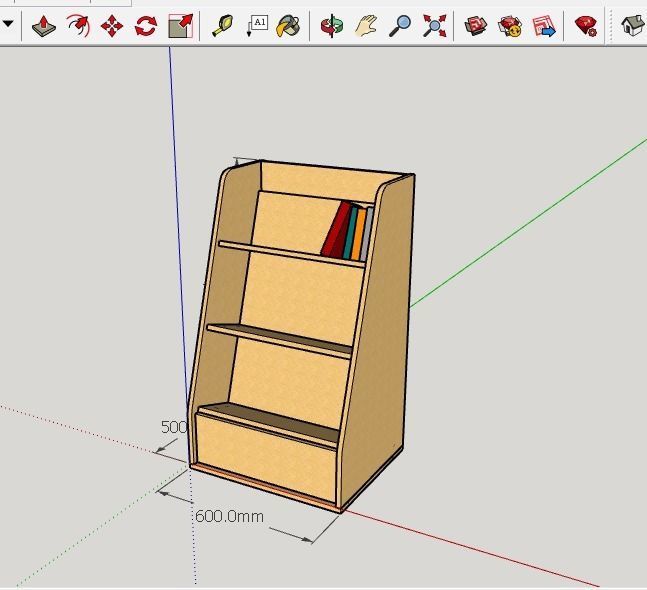Select the Follow Me tool
The height and width of the screenshot is (590, 647).
coord(78,26)
